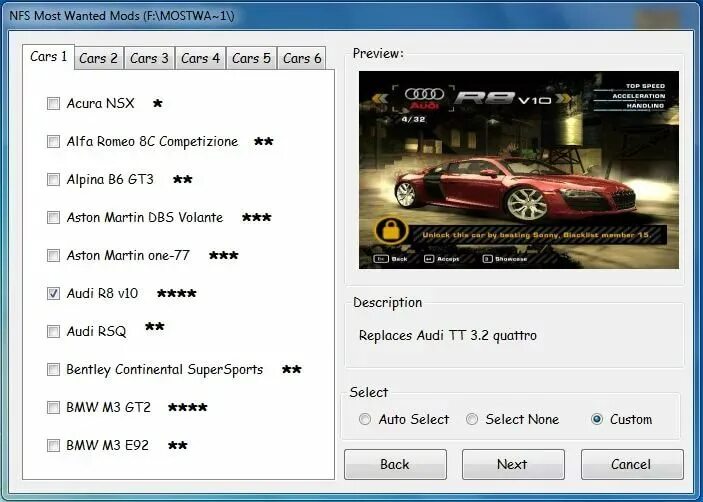Screen dimensions: 703x502
Task: Enable Bentley Continental SuperSports checkbox
Action: click(53, 369)
